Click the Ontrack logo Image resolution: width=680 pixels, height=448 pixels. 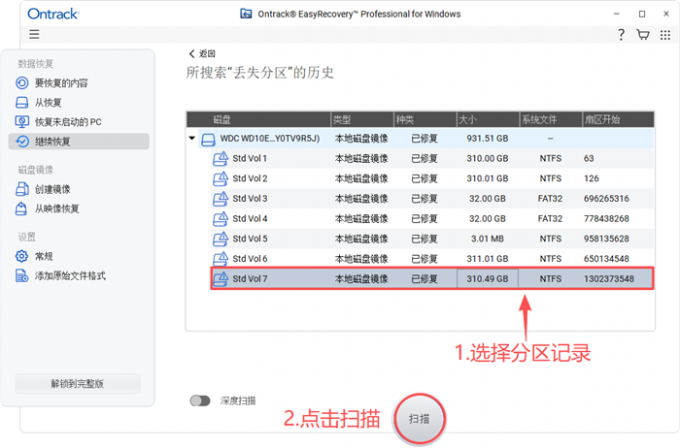click(x=53, y=14)
